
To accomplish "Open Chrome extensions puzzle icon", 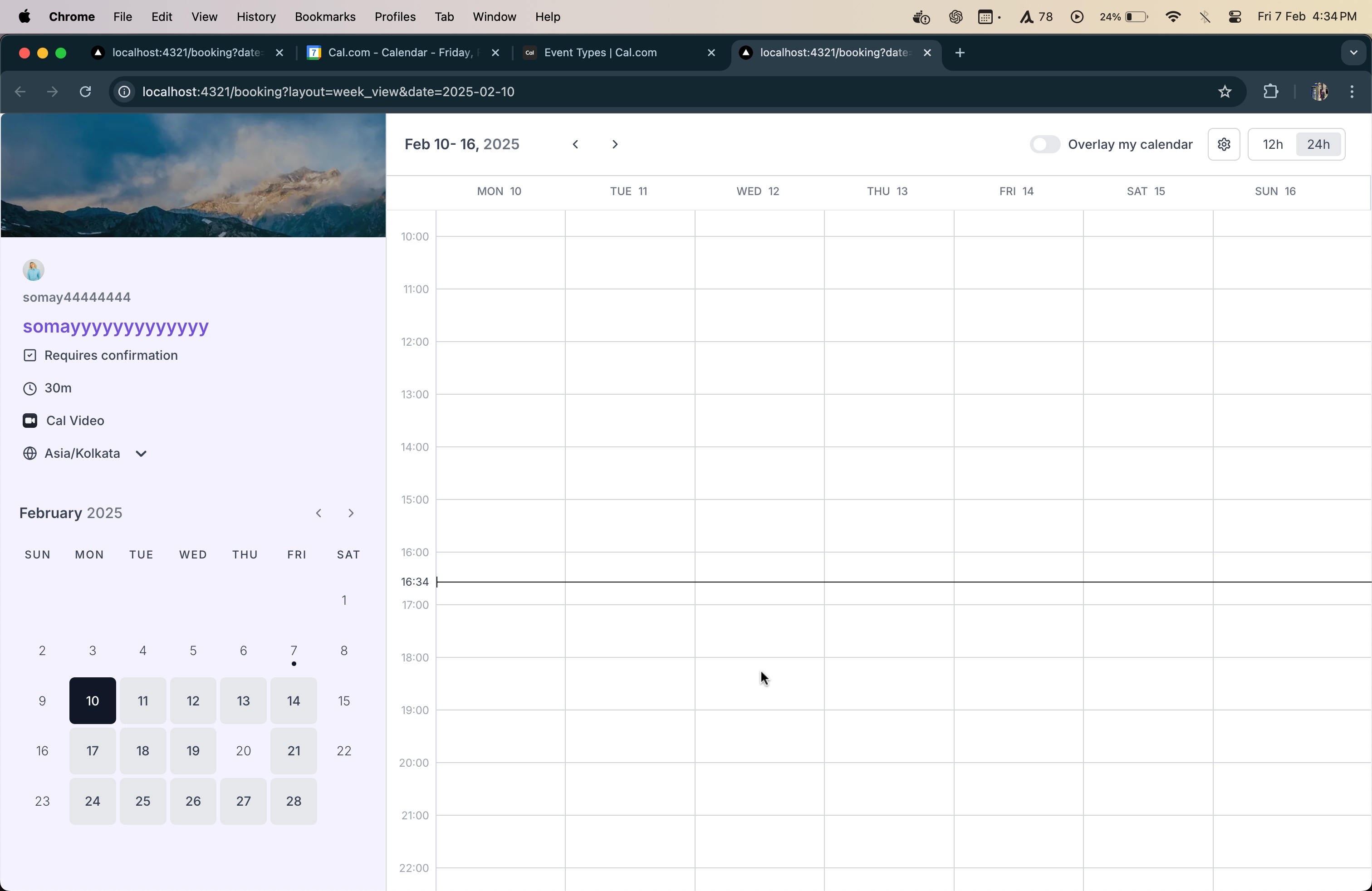I will pos(1270,92).
